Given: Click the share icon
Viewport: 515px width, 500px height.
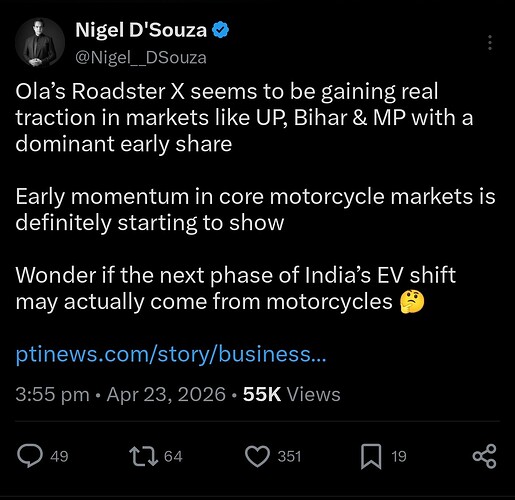Looking at the screenshot, I should pyautogui.click(x=485, y=456).
